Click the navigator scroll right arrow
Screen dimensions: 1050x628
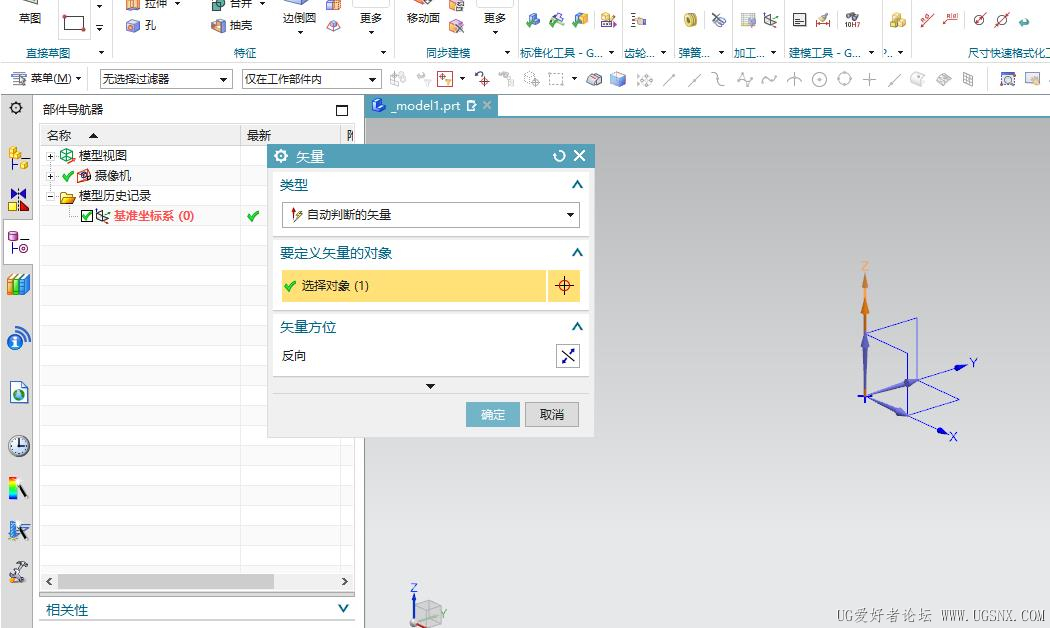coord(344,581)
